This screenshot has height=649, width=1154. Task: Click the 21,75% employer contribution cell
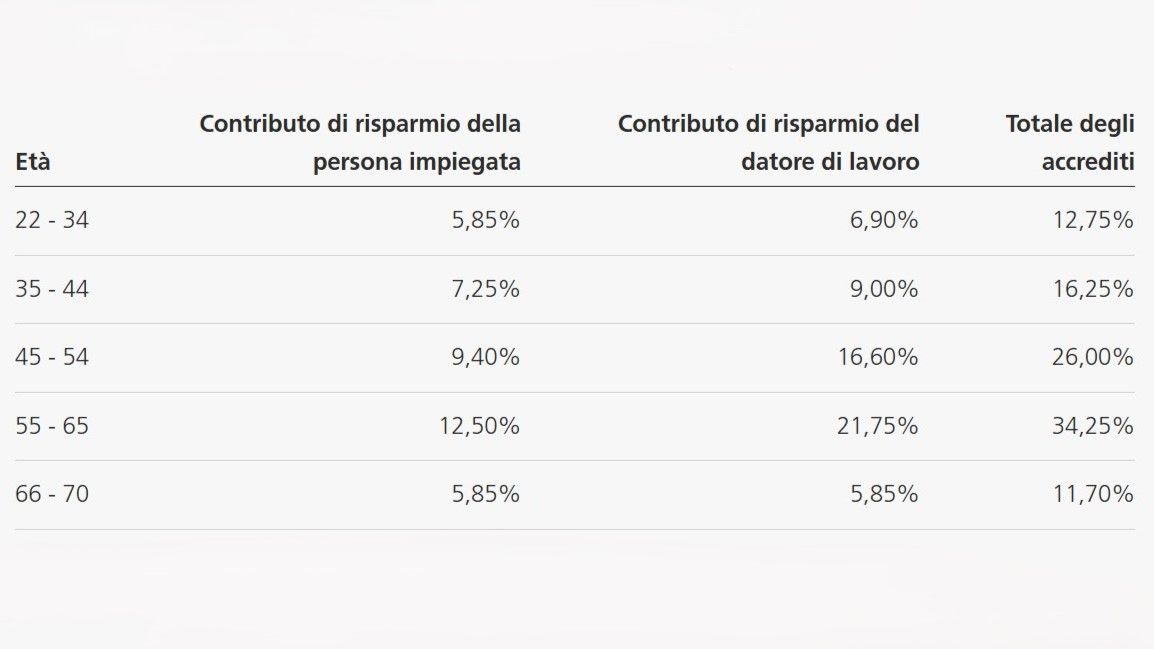[878, 426]
